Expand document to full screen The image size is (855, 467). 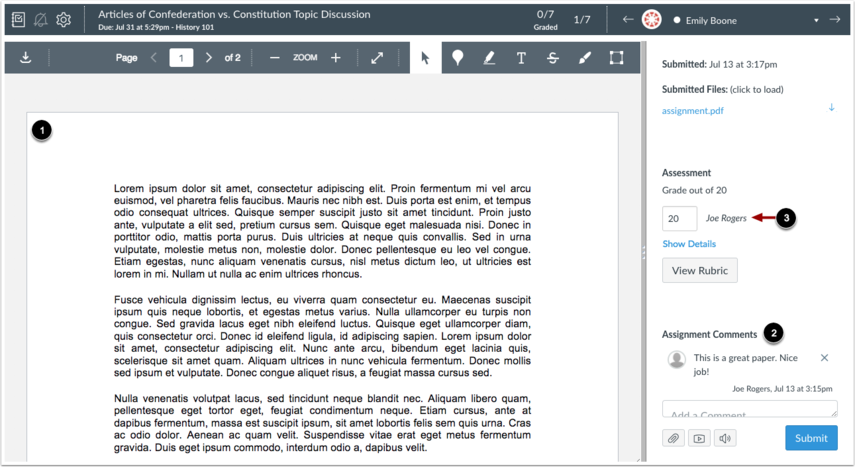[x=377, y=57]
